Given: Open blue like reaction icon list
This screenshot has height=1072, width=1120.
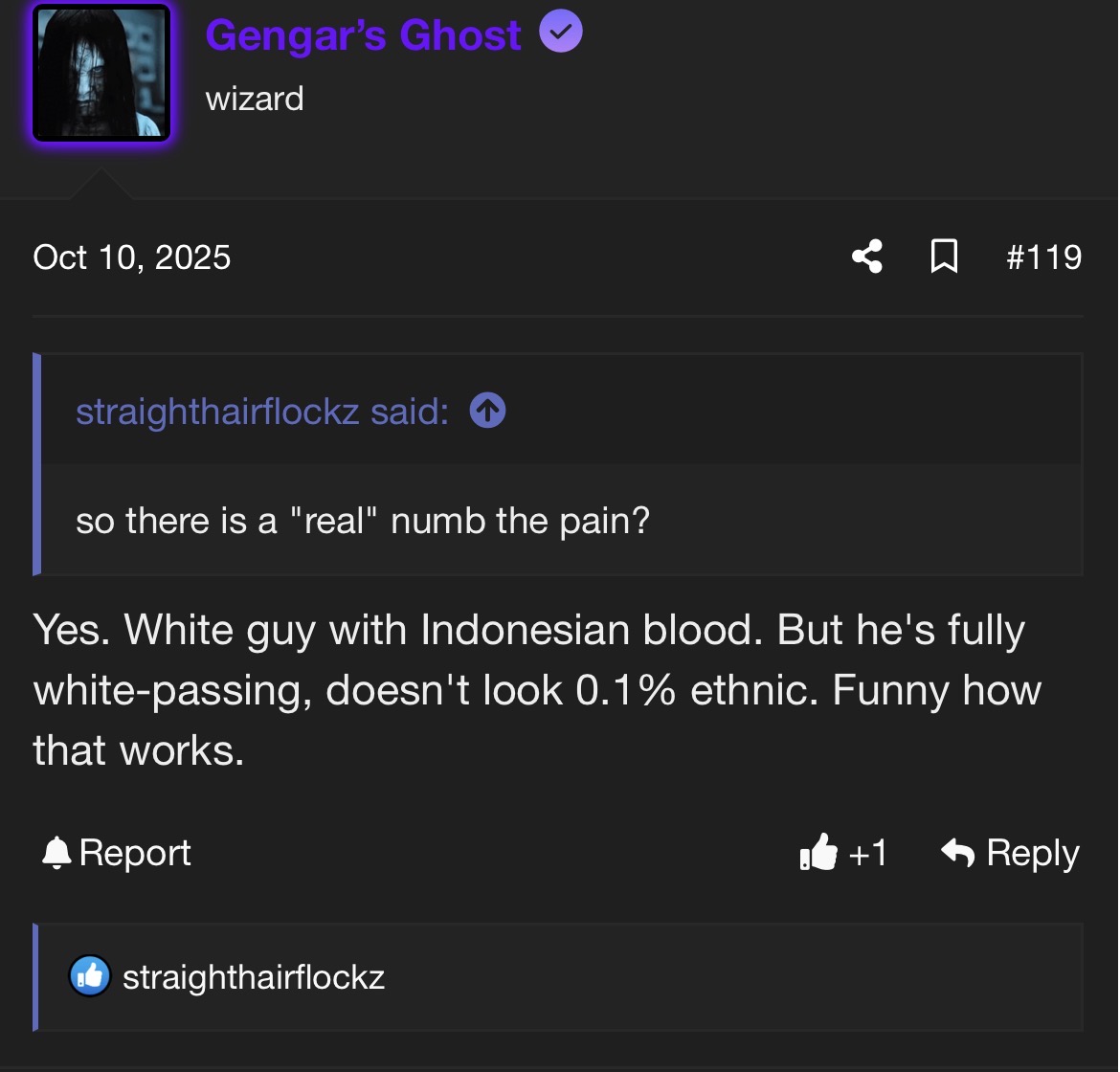Looking at the screenshot, I should (x=90, y=976).
